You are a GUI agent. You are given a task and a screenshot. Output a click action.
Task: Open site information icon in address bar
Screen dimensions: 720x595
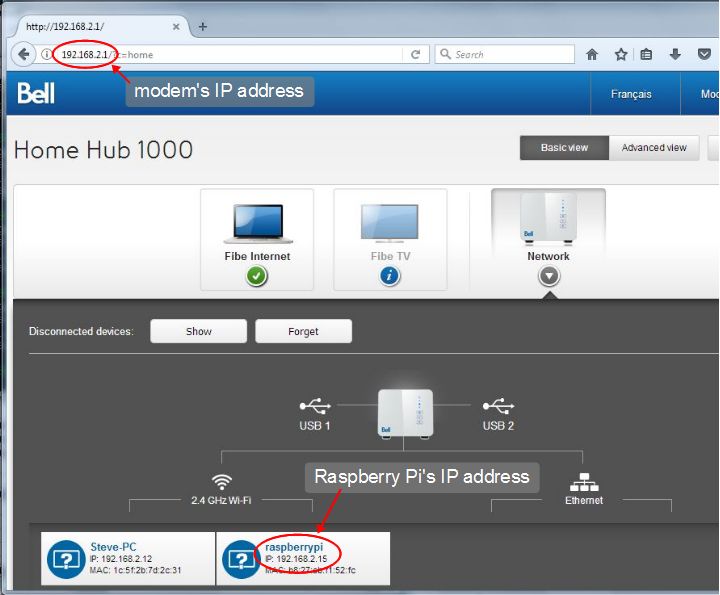pos(46,55)
